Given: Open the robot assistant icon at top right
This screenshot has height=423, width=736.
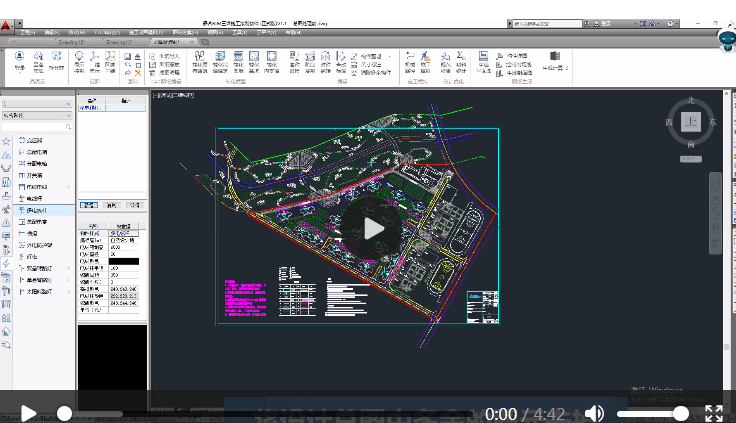Looking at the screenshot, I should (727, 39).
